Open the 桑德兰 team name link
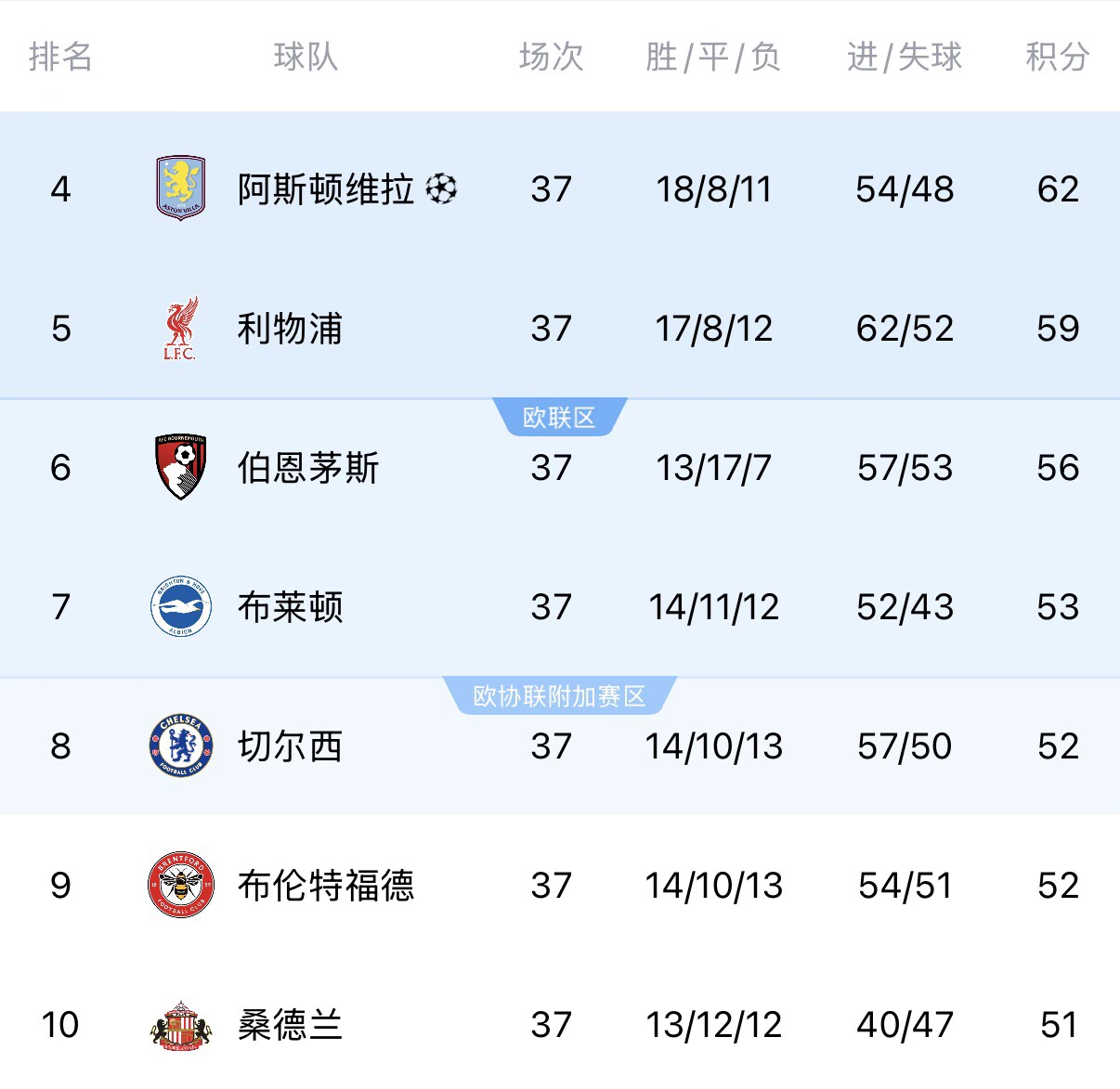Viewport: 1120px width, 1089px height. 291,1025
